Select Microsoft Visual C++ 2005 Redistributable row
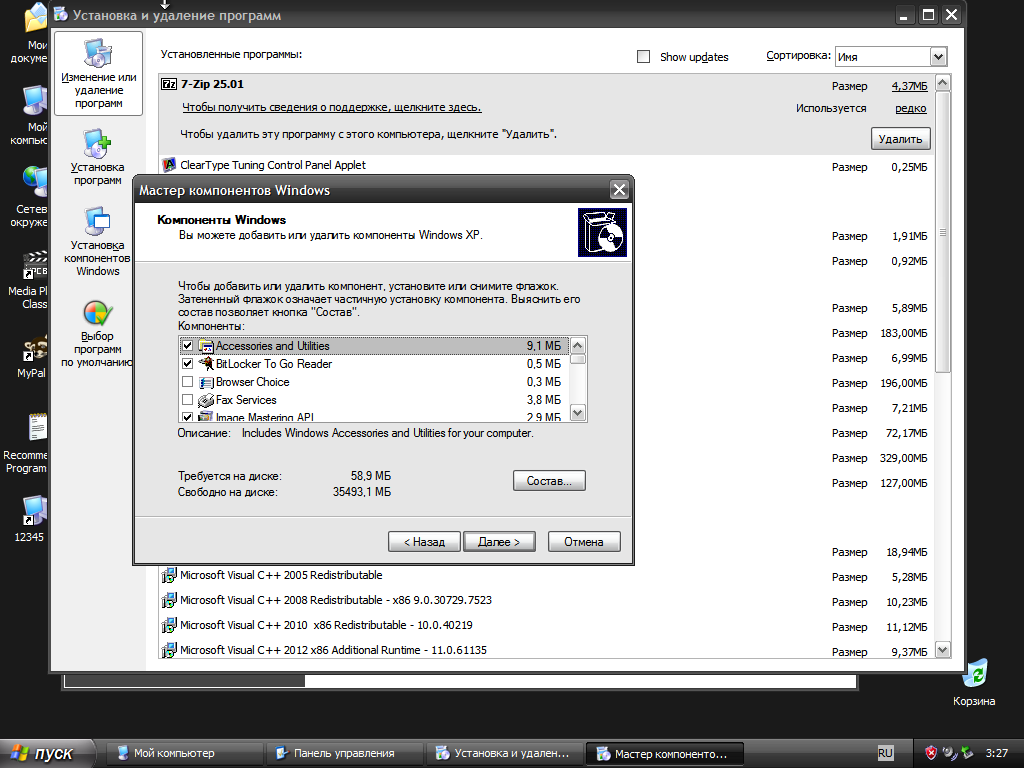 tap(547, 575)
